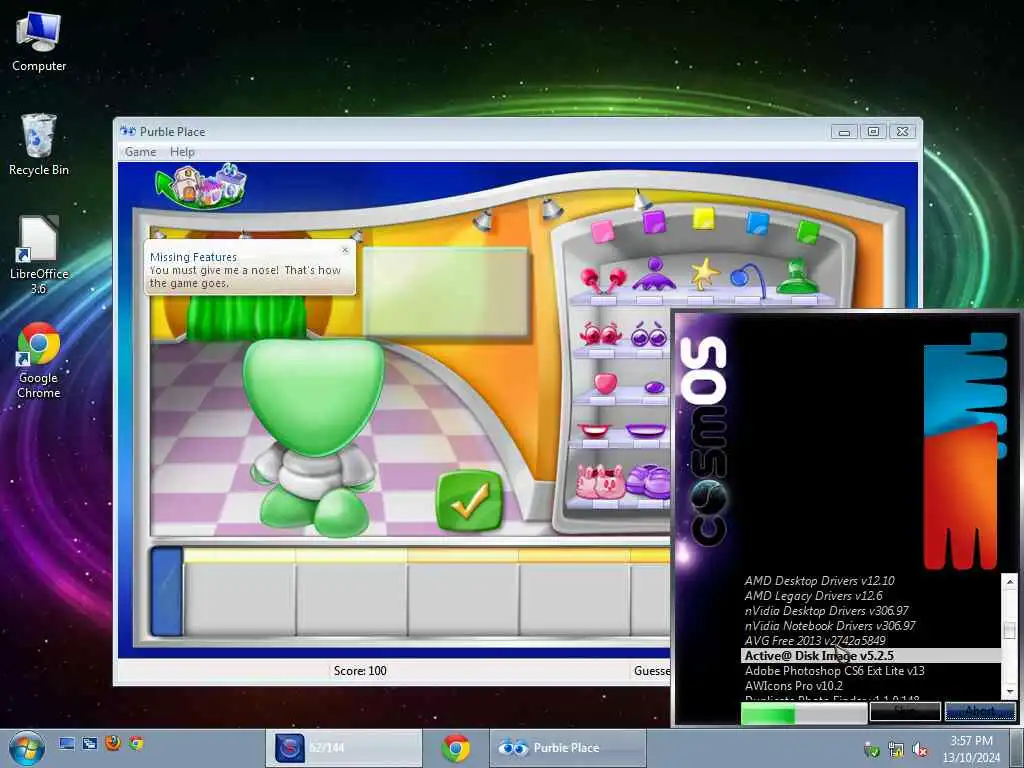1024x768 pixels.
Task: Click the dark button beside About
Action: tap(905, 711)
